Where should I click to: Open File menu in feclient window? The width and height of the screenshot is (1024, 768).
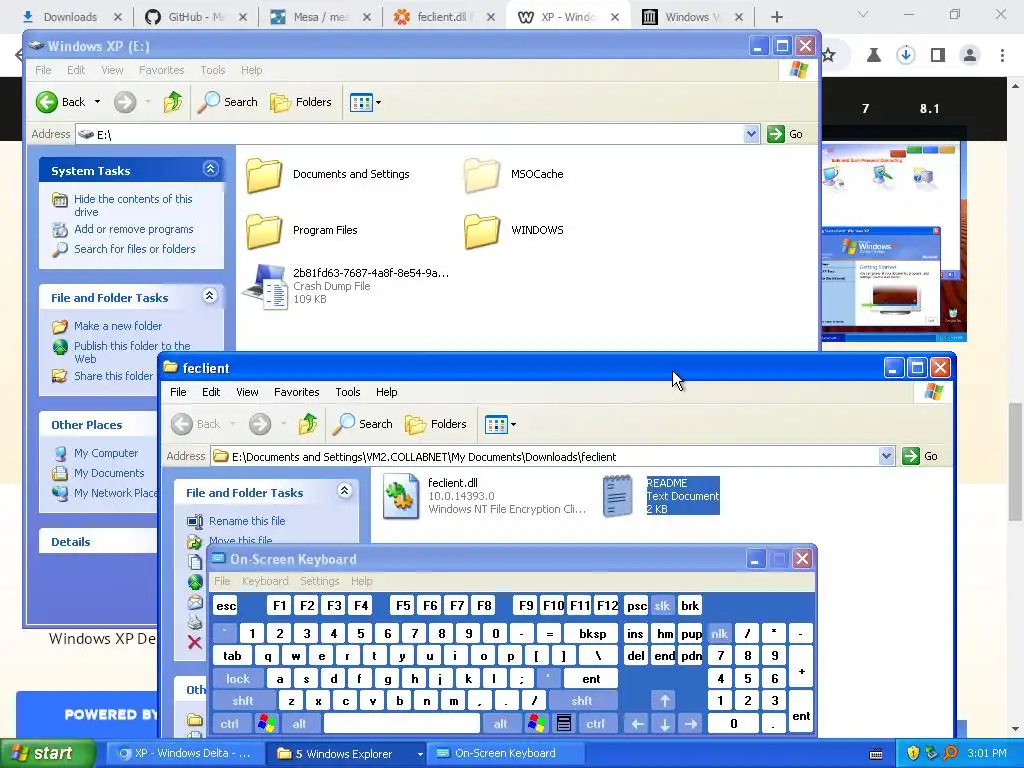pyautogui.click(x=178, y=392)
